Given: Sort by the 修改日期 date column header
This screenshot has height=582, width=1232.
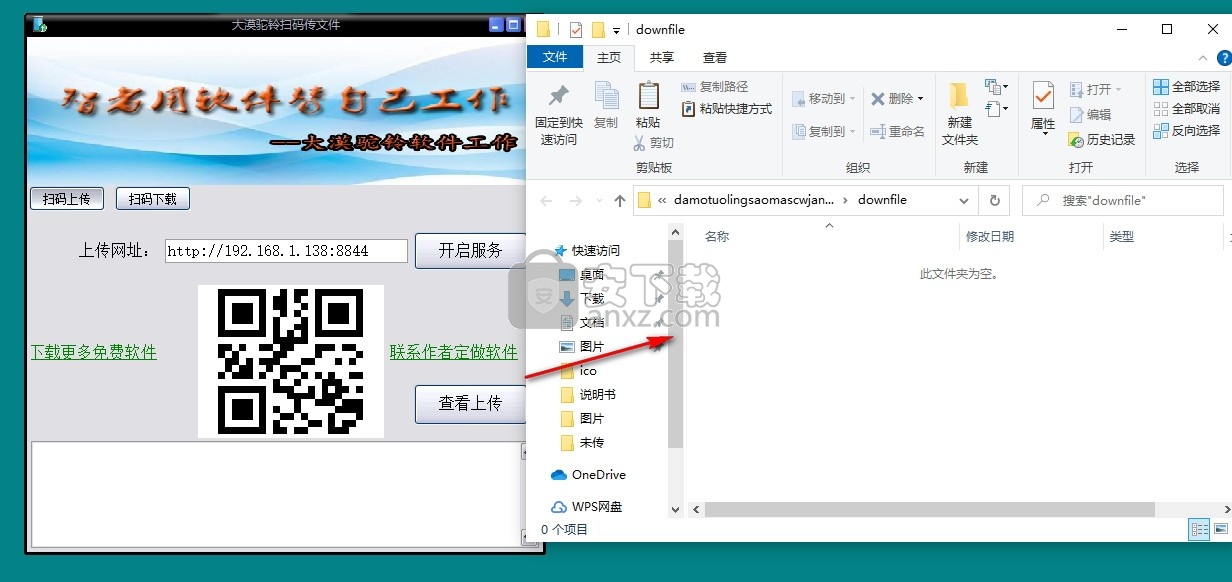Looking at the screenshot, I should pos(989,237).
